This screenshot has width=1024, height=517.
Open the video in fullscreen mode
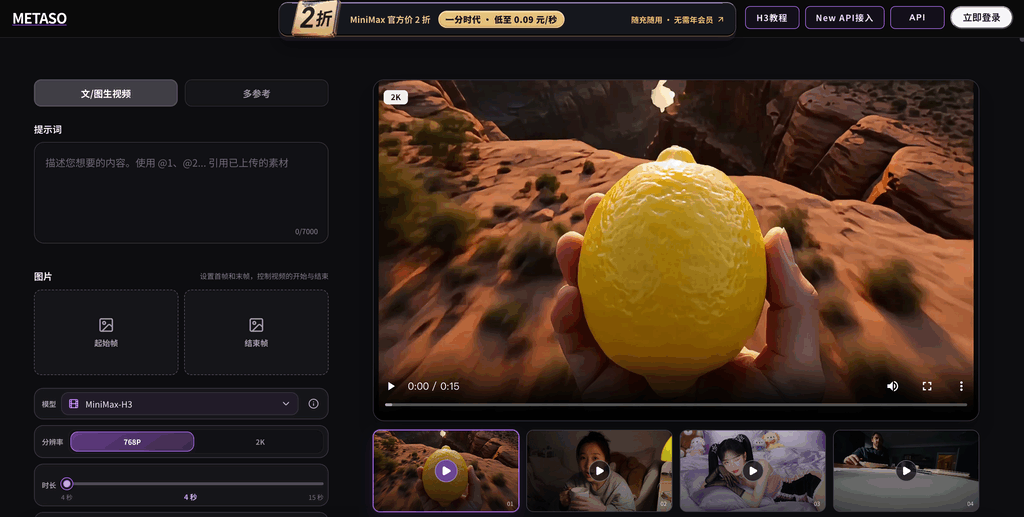[927, 386]
